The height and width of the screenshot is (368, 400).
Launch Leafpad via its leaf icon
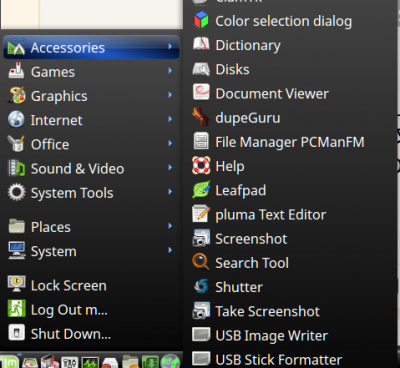point(201,190)
